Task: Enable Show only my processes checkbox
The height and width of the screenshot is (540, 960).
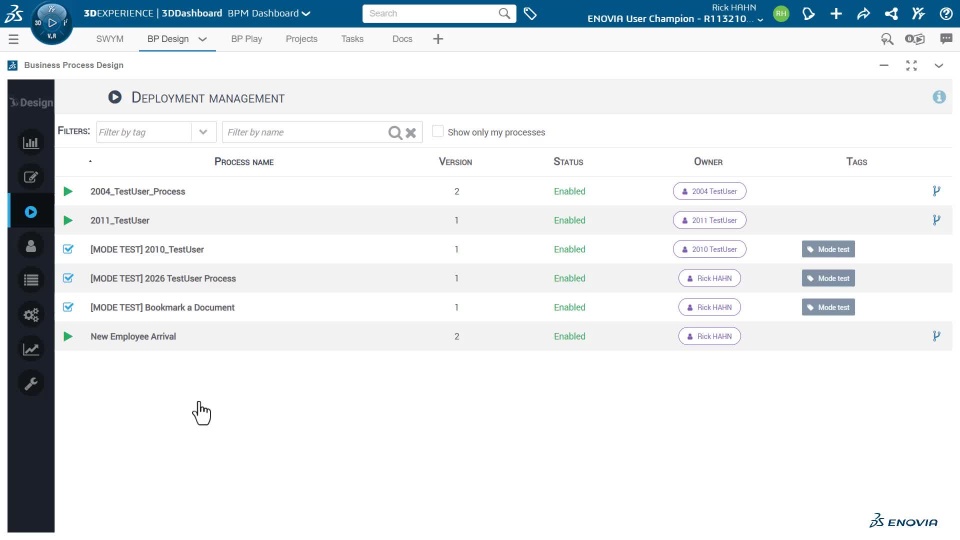Action: pos(438,132)
